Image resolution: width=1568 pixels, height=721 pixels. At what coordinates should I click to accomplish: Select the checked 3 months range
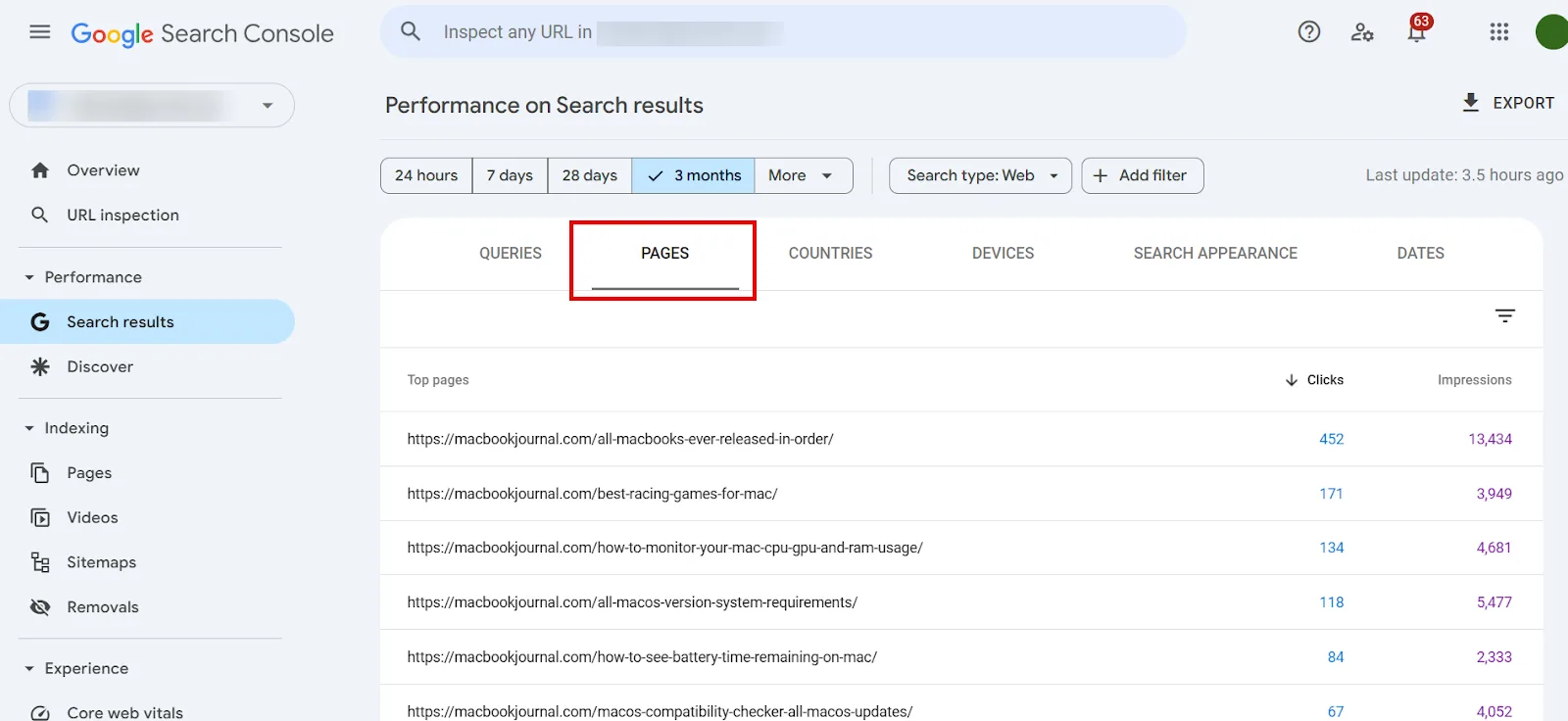coord(694,175)
